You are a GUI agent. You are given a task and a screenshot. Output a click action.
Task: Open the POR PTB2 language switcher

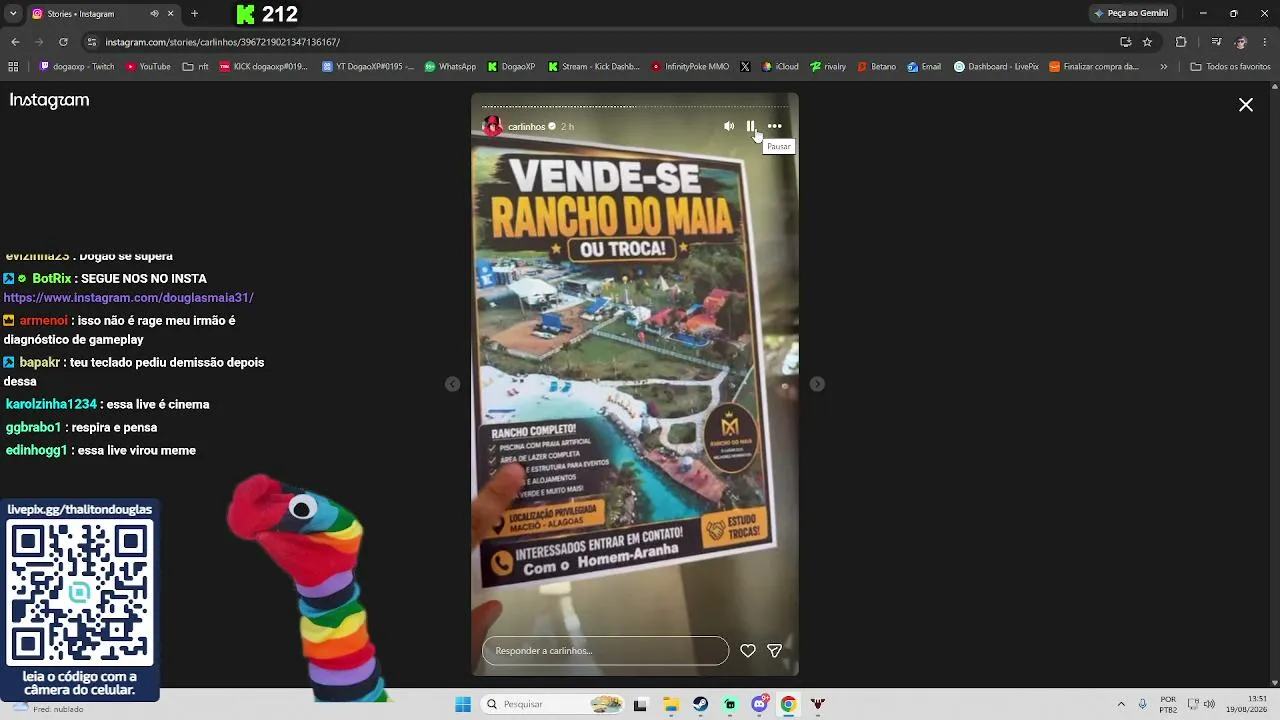coord(1168,704)
